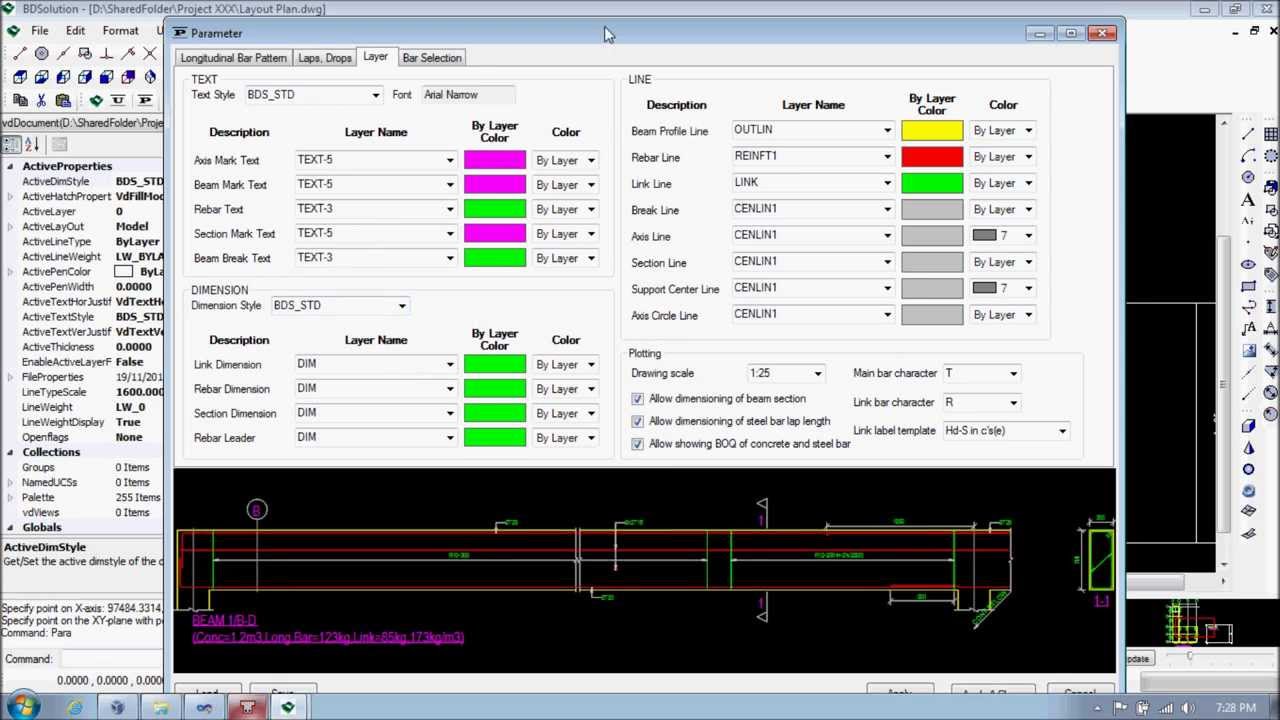
Task: Select the Text A tool on right toolbar
Action: tap(1248, 200)
